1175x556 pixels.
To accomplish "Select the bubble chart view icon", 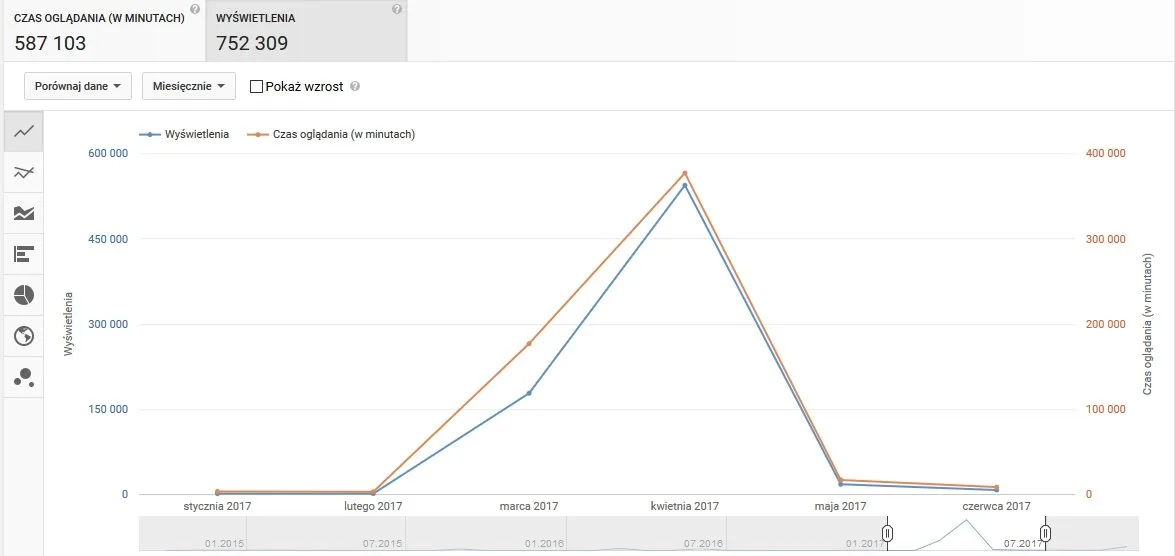I will coord(24,377).
